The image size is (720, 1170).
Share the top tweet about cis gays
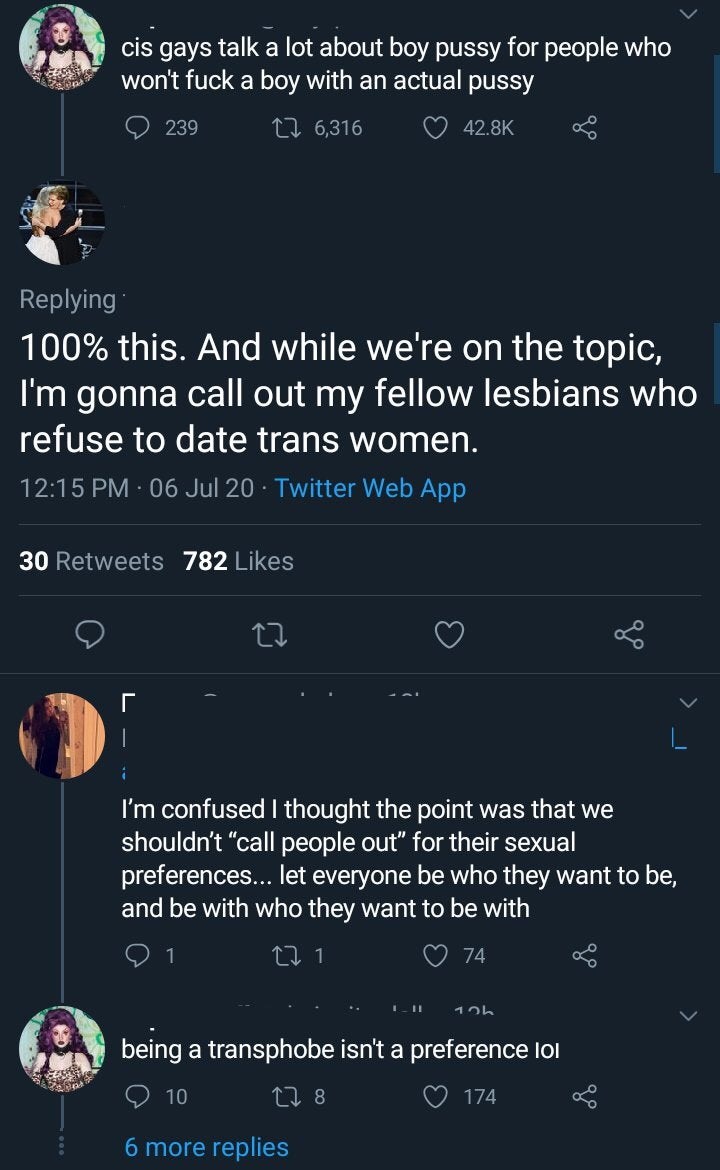584,128
